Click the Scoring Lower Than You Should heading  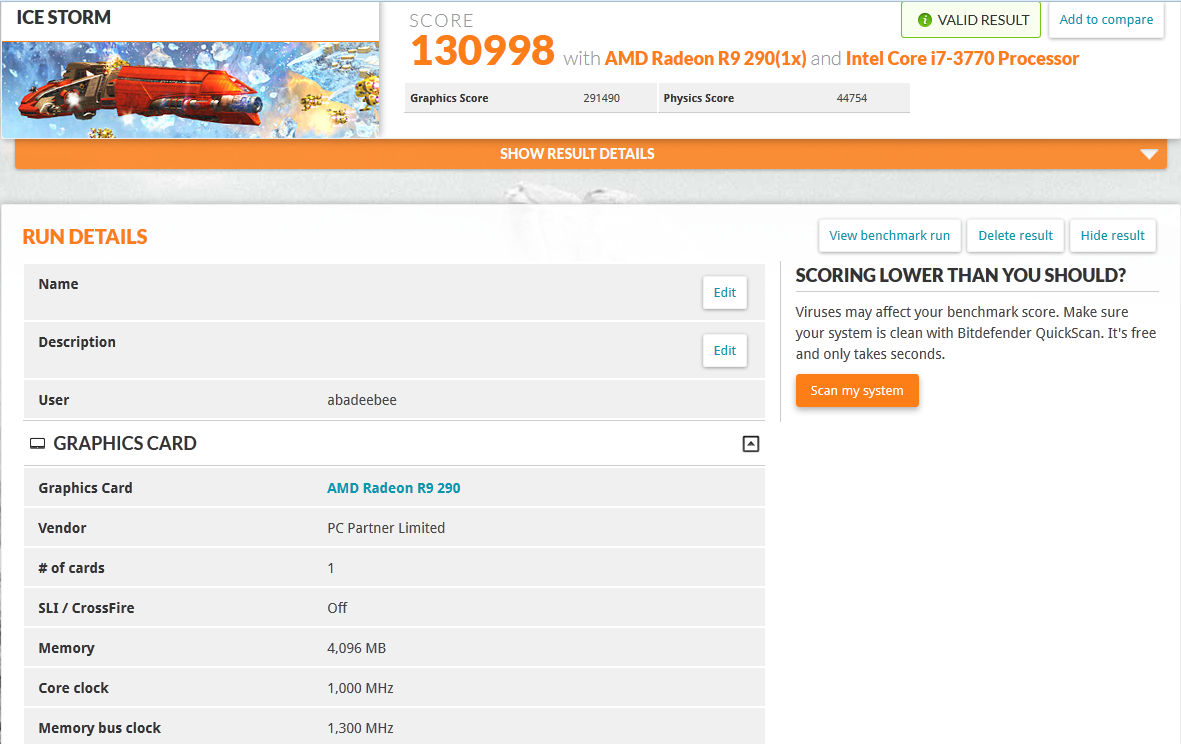tap(960, 276)
